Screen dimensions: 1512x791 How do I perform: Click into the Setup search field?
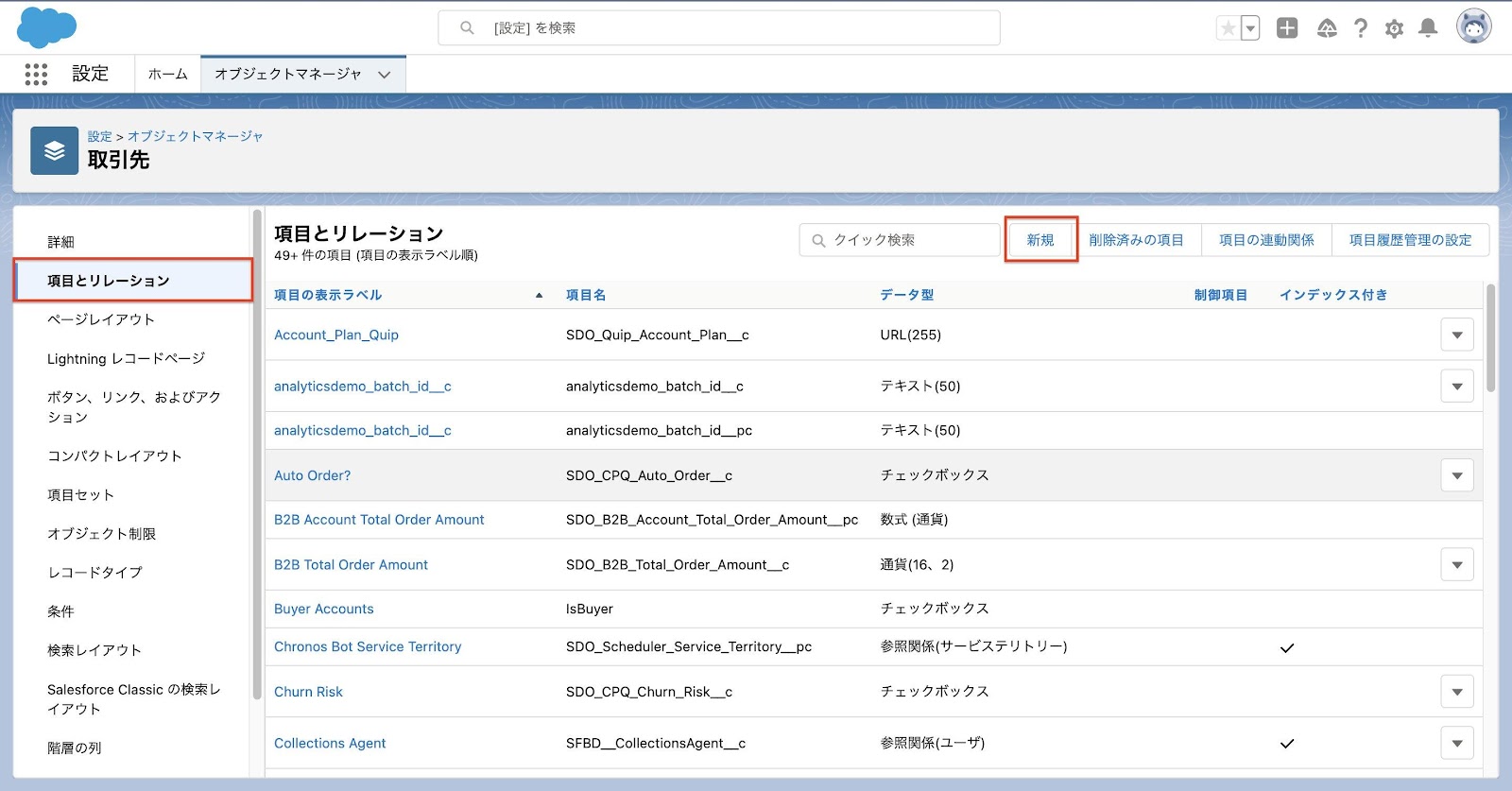719,28
